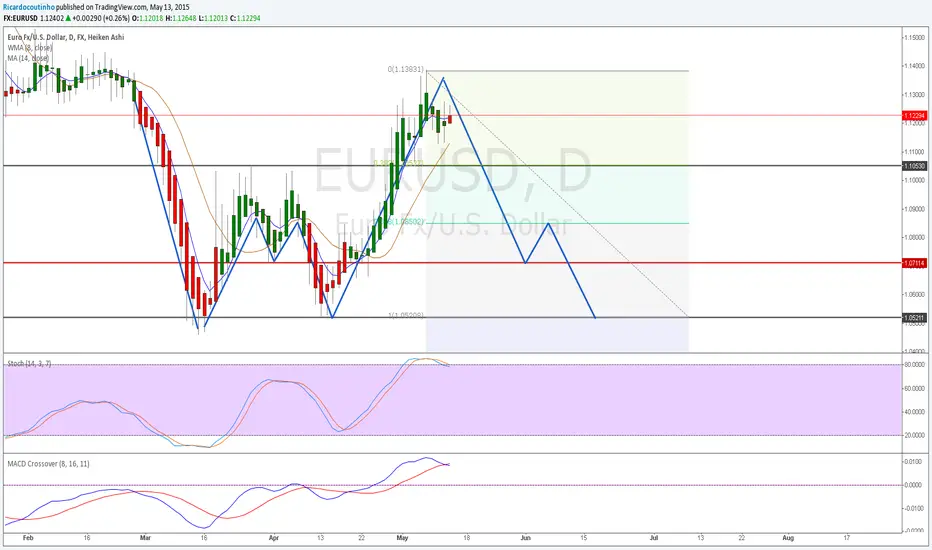Screen dimensions: 932x550
Task: Click the Jun date label on time axis
Action: point(525,538)
